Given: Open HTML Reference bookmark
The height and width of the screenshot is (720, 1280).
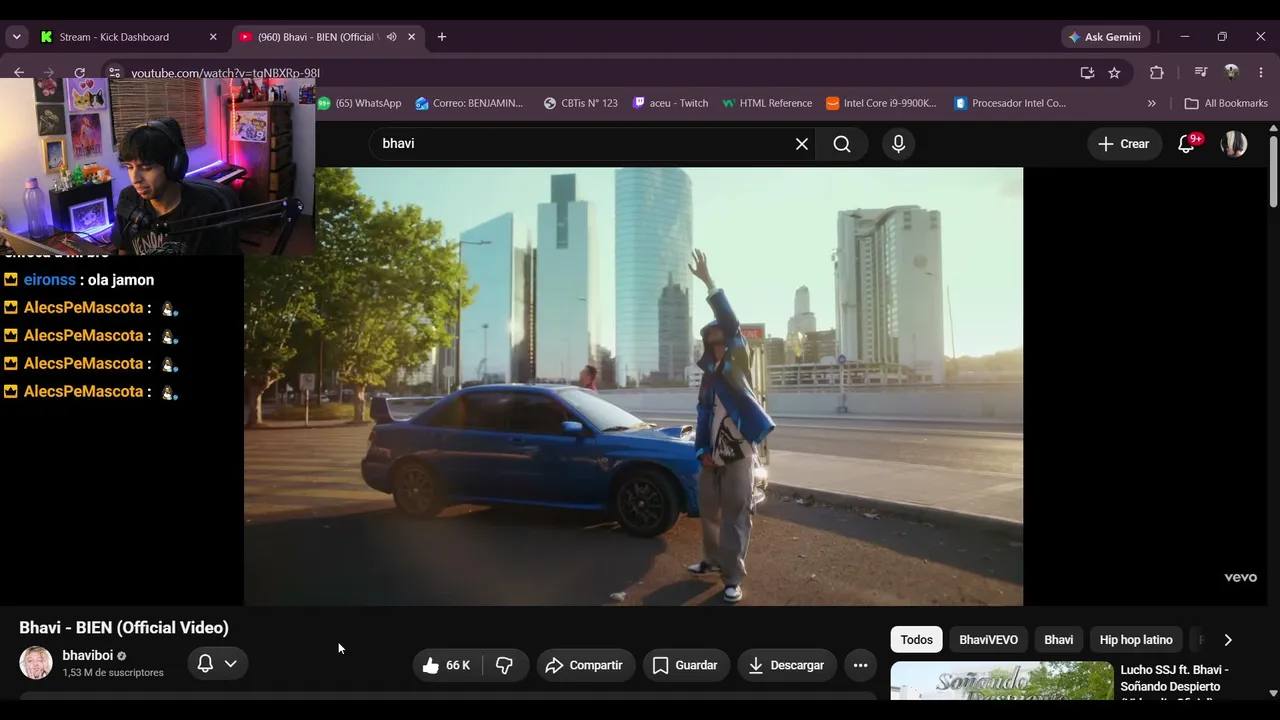Looking at the screenshot, I should (x=767, y=103).
